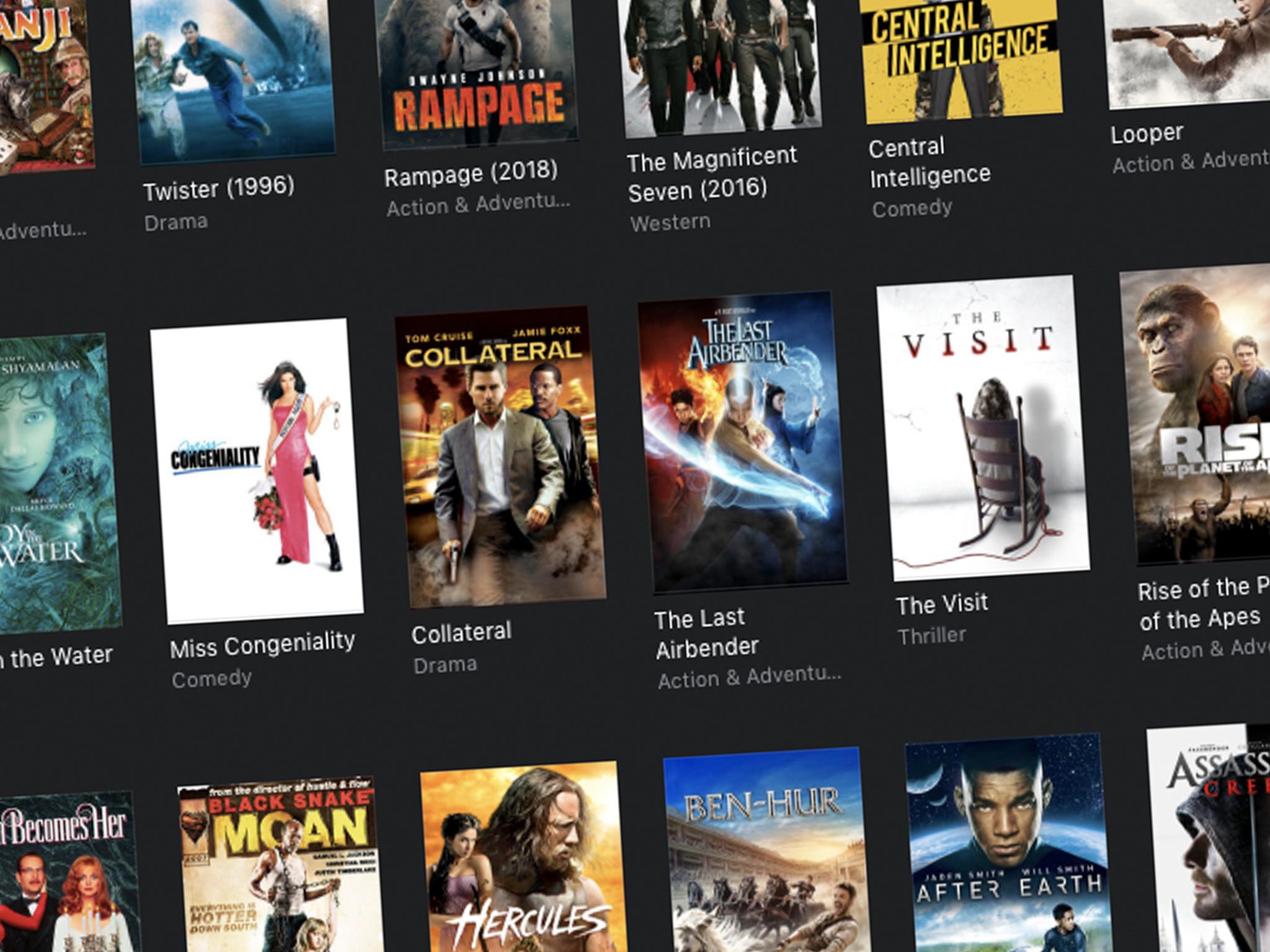
Task: Select the Miss Congeniality poster
Action: (x=257, y=471)
